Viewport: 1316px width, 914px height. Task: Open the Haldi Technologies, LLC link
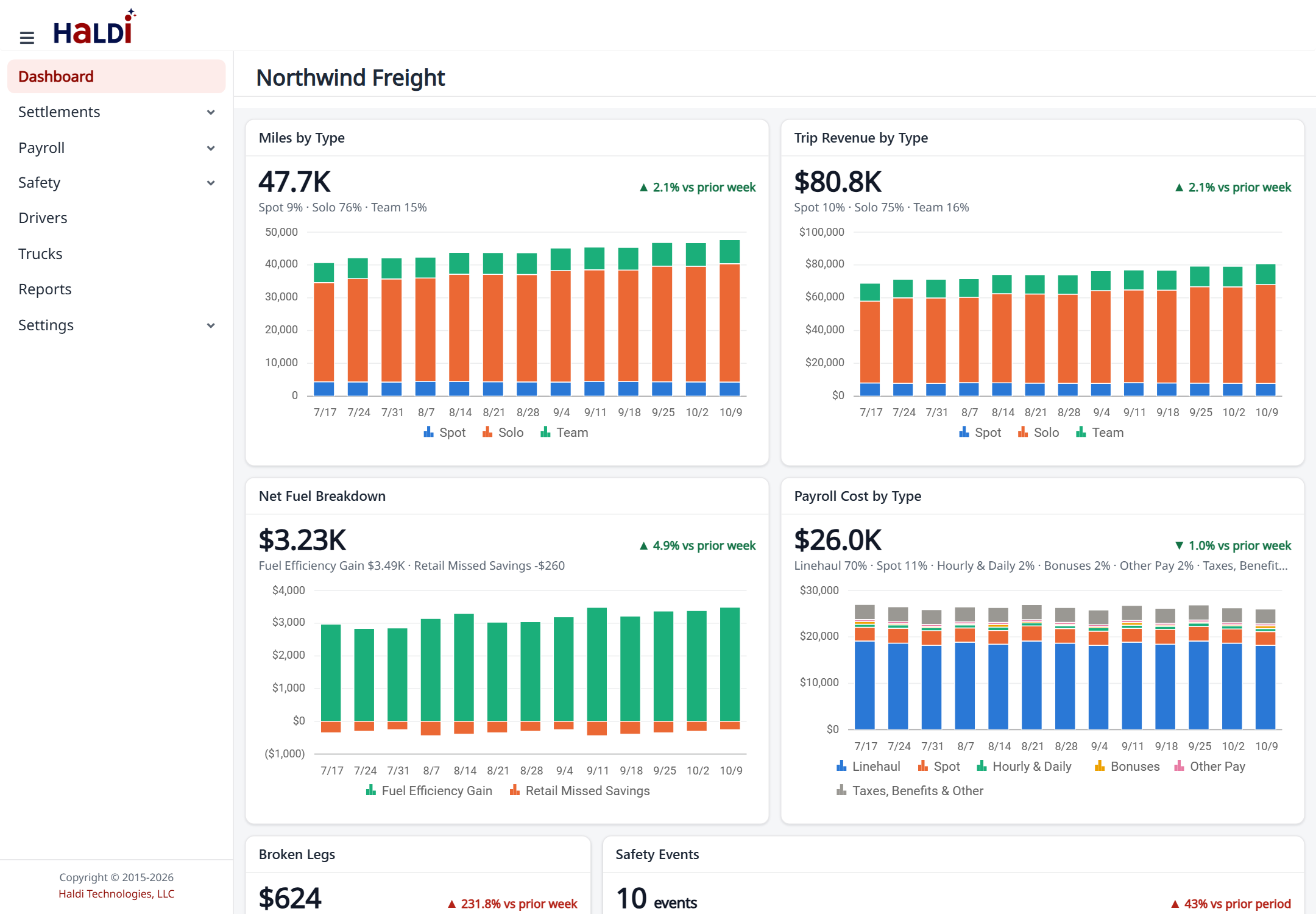click(116, 894)
